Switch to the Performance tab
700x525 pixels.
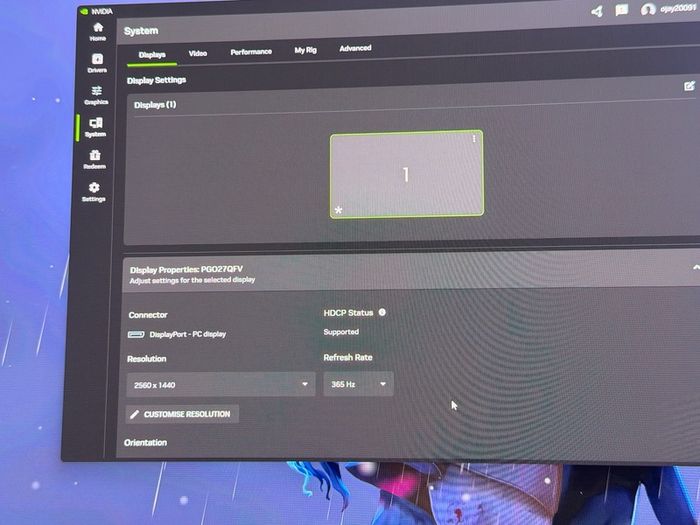251,52
